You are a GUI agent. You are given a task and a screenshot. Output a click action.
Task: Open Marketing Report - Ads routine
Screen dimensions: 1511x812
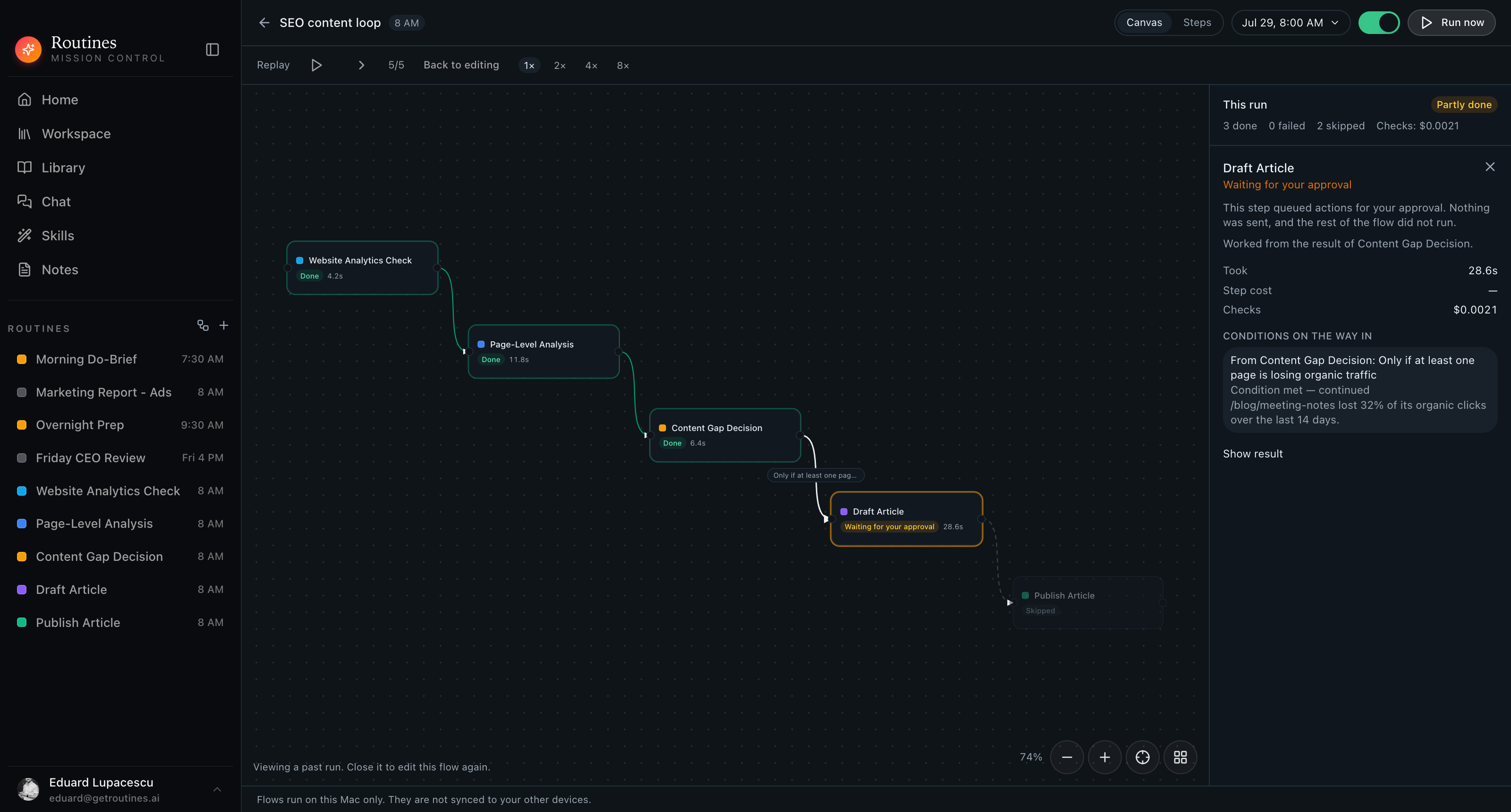click(120, 392)
